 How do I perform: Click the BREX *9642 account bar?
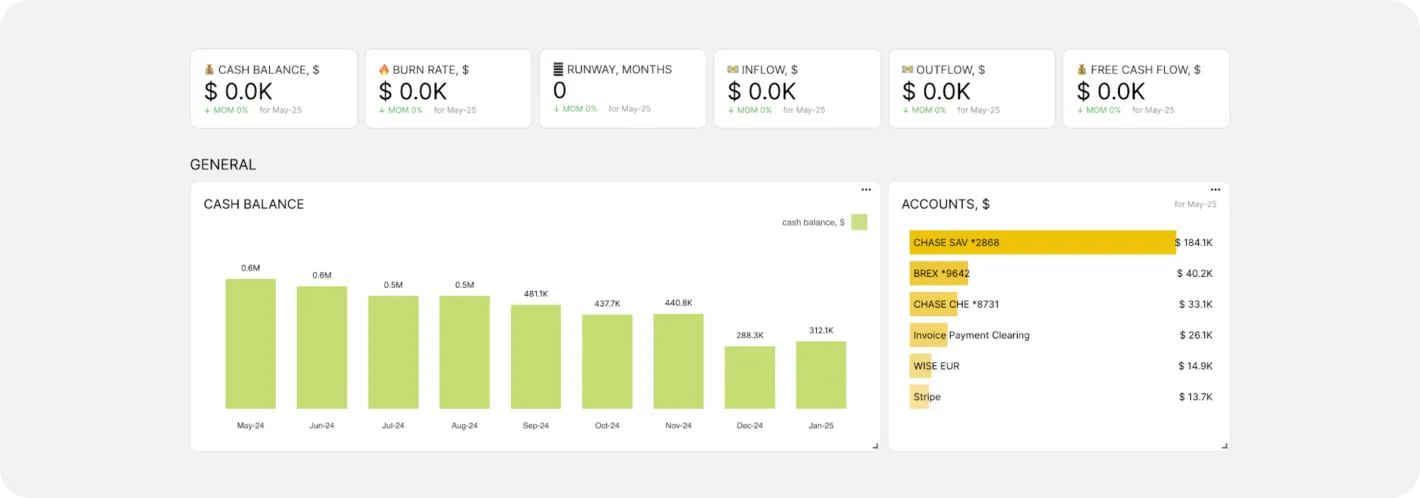[939, 273]
